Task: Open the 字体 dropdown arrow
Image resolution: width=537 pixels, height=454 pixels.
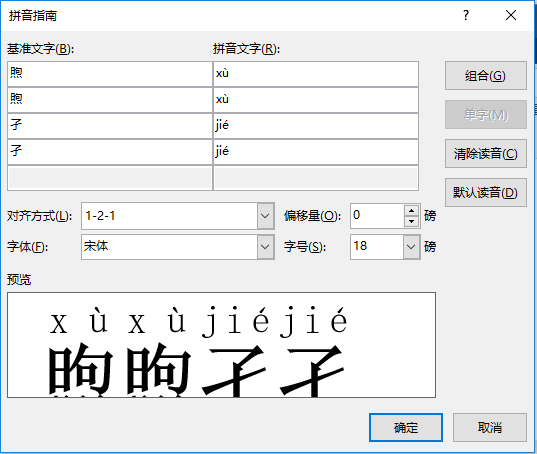Action: [265, 247]
